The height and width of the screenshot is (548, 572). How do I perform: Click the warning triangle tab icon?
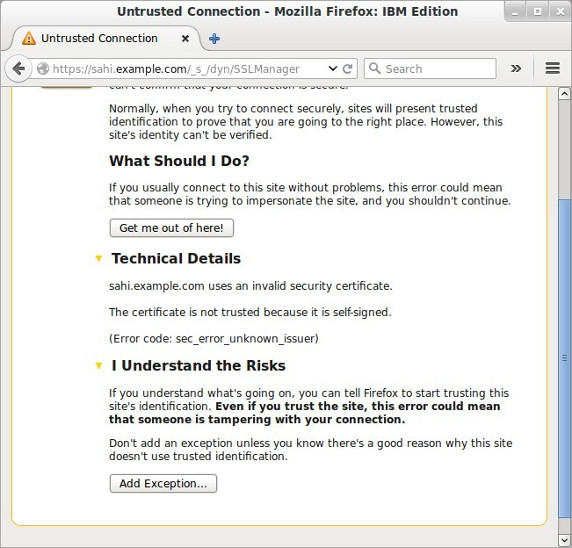[29, 38]
